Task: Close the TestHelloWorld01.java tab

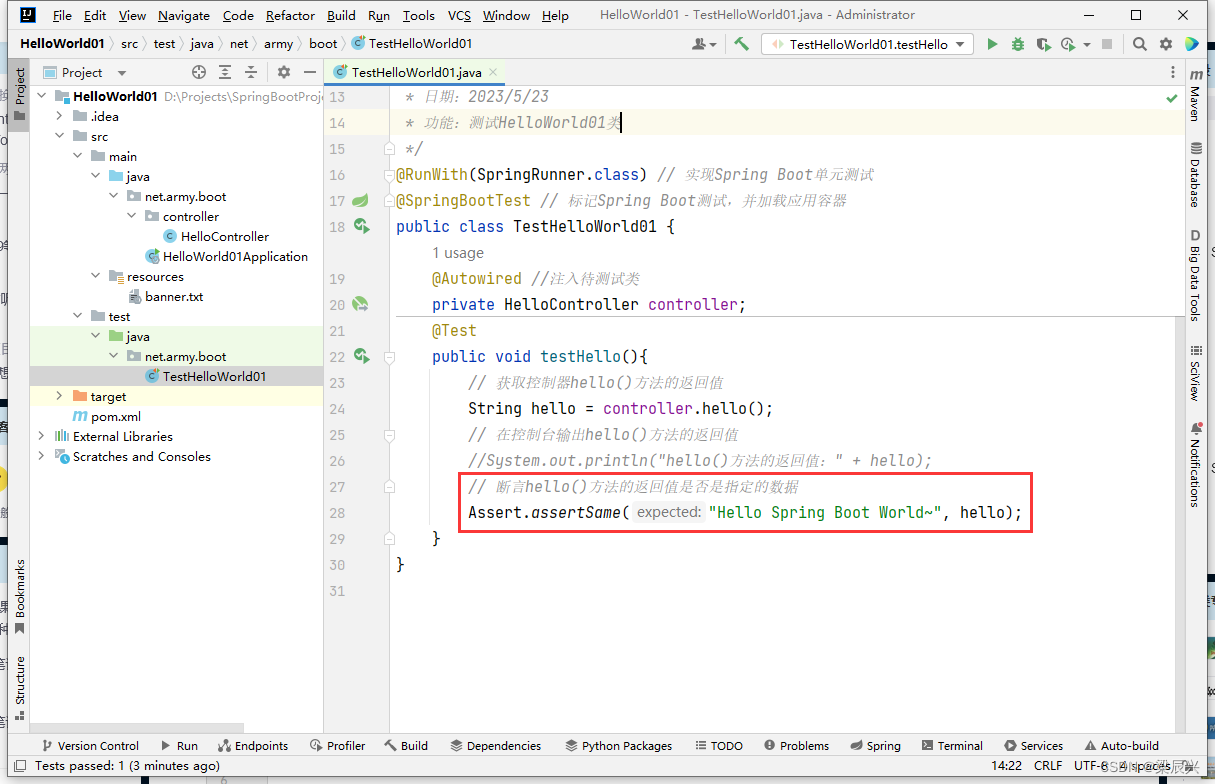Action: pyautogui.click(x=495, y=73)
